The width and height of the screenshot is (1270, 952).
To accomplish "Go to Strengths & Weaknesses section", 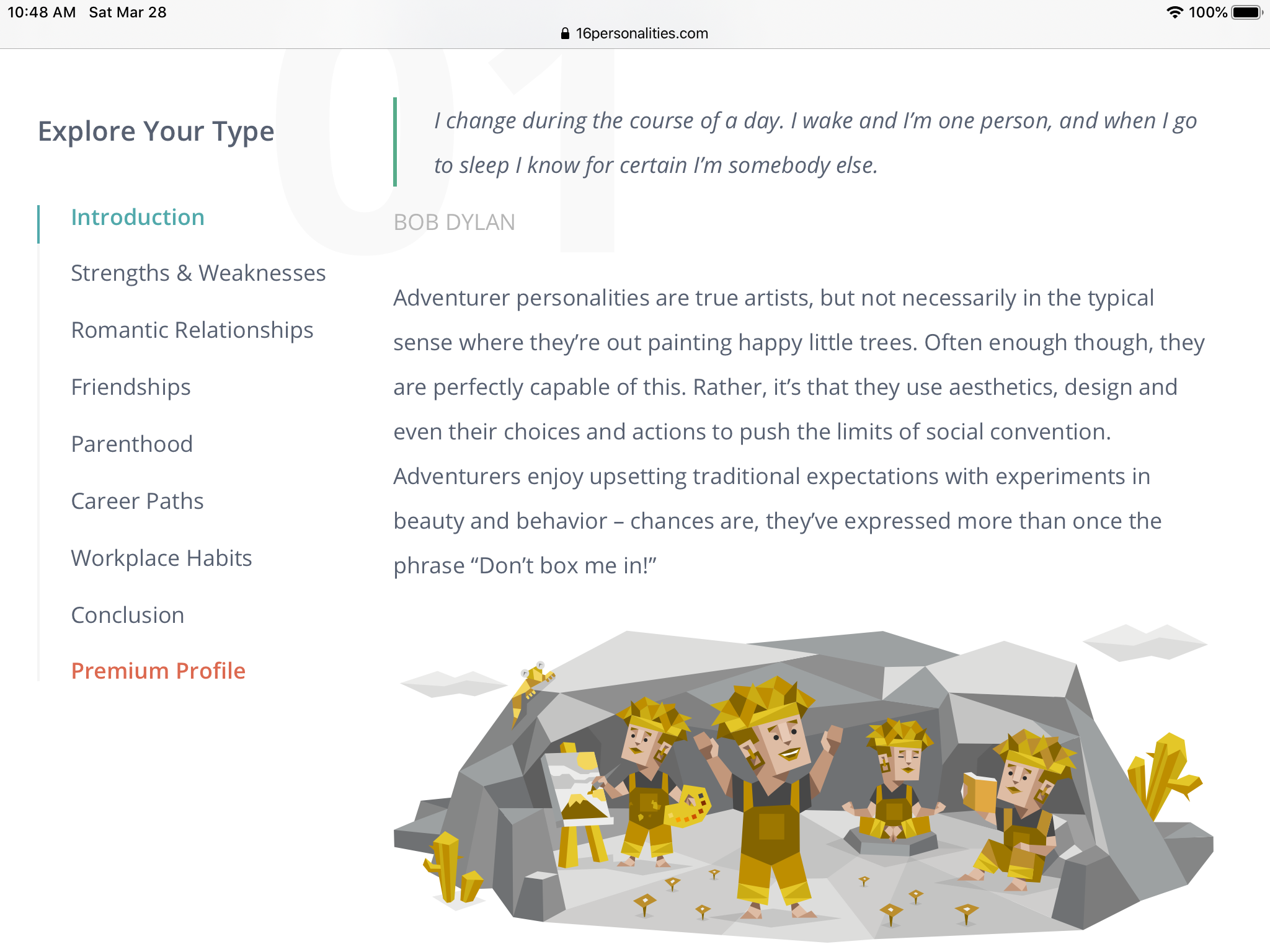I will click(x=198, y=273).
